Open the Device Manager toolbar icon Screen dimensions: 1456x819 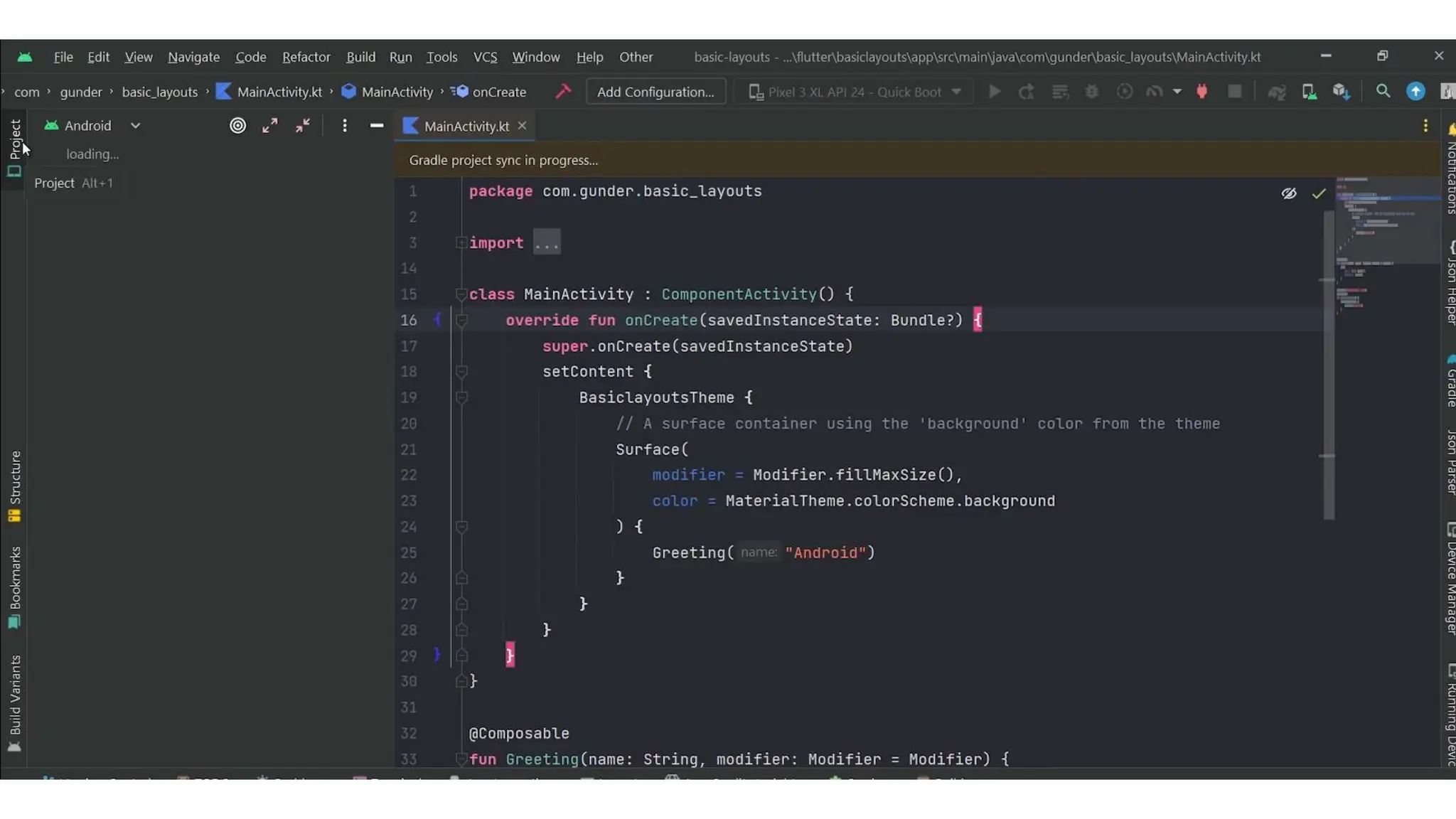click(x=1309, y=92)
